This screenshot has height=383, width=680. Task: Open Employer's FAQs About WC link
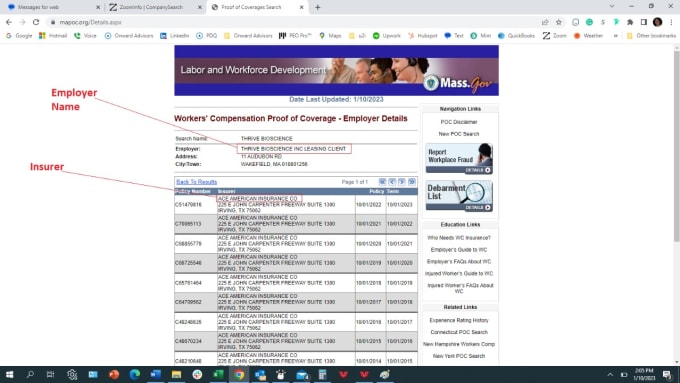(459, 262)
